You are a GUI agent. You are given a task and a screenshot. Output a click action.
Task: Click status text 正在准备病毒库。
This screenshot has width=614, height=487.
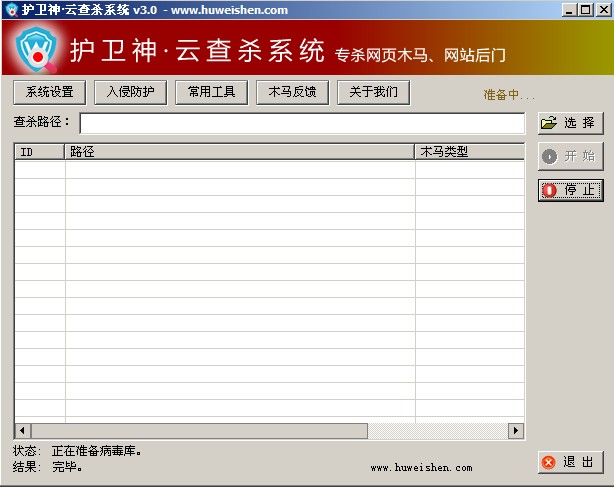97,451
